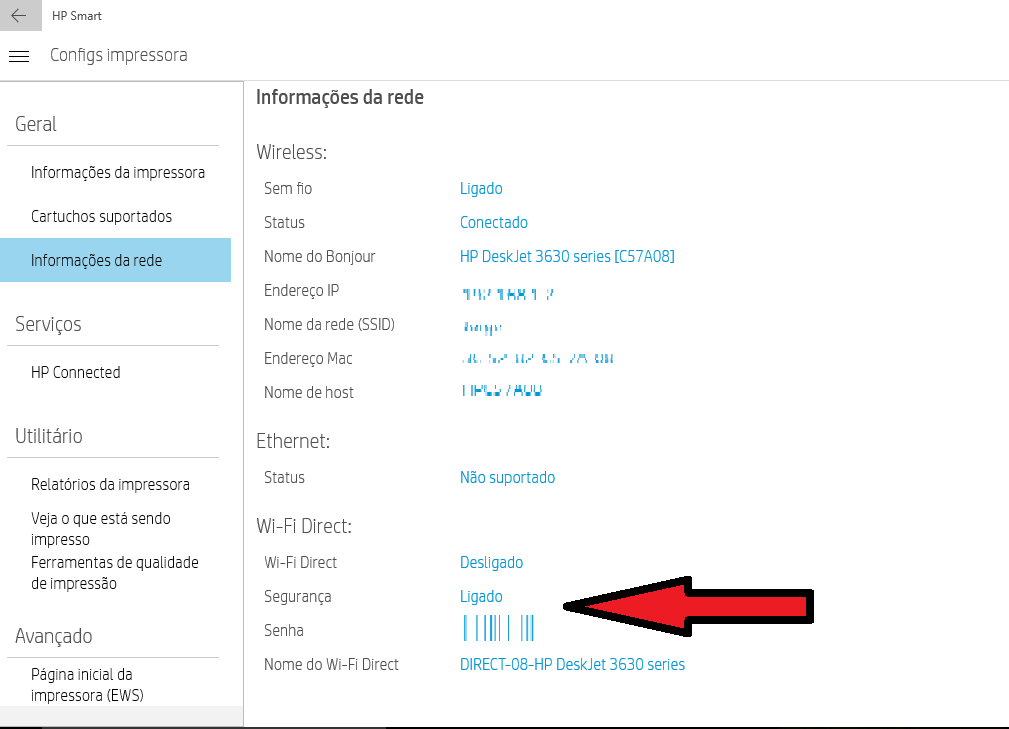
Task: Click the DIRECT-08-HP DeskJet 3630 series name
Action: pos(572,664)
